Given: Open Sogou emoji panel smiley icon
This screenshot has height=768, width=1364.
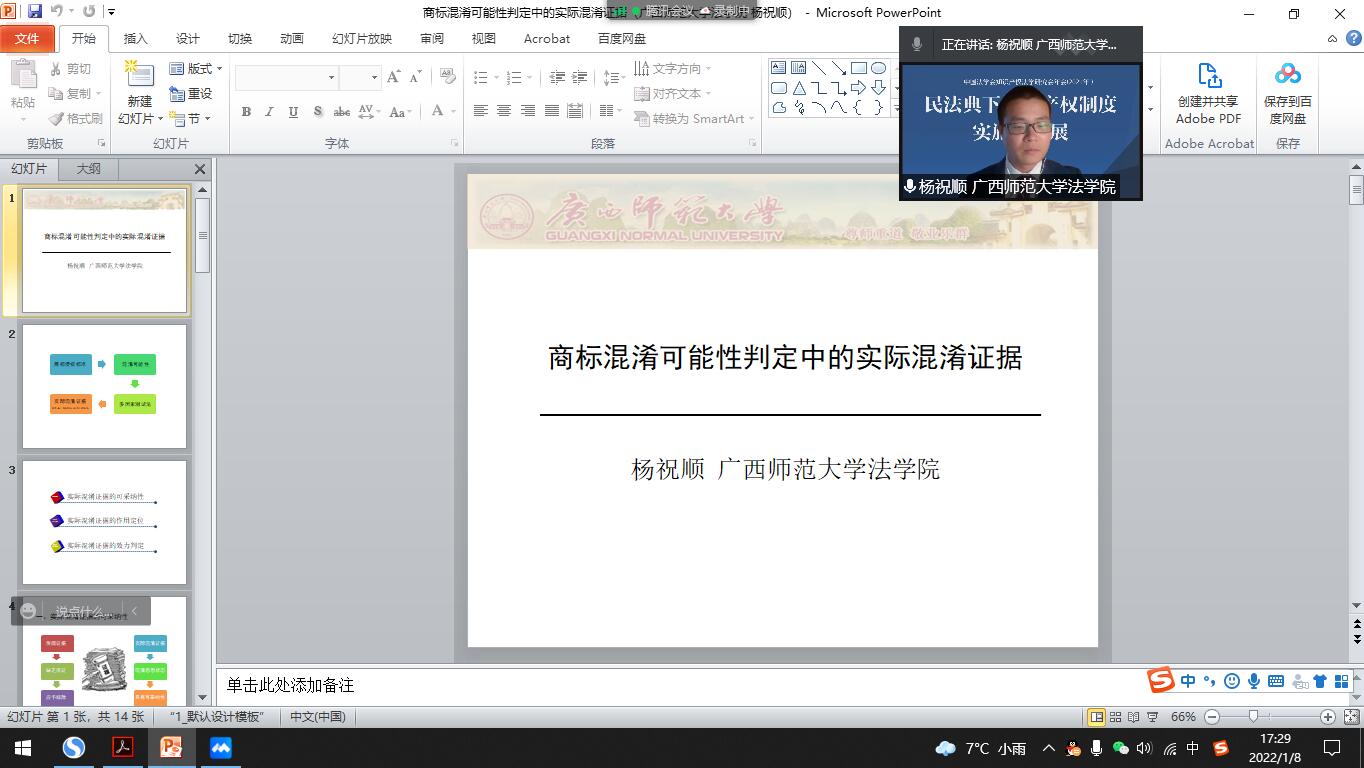Looking at the screenshot, I should point(1232,681).
